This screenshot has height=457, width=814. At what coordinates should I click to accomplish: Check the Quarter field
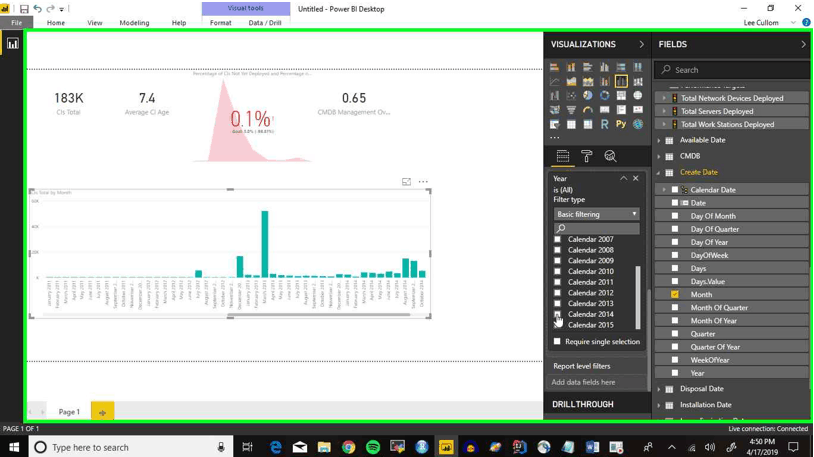point(675,333)
